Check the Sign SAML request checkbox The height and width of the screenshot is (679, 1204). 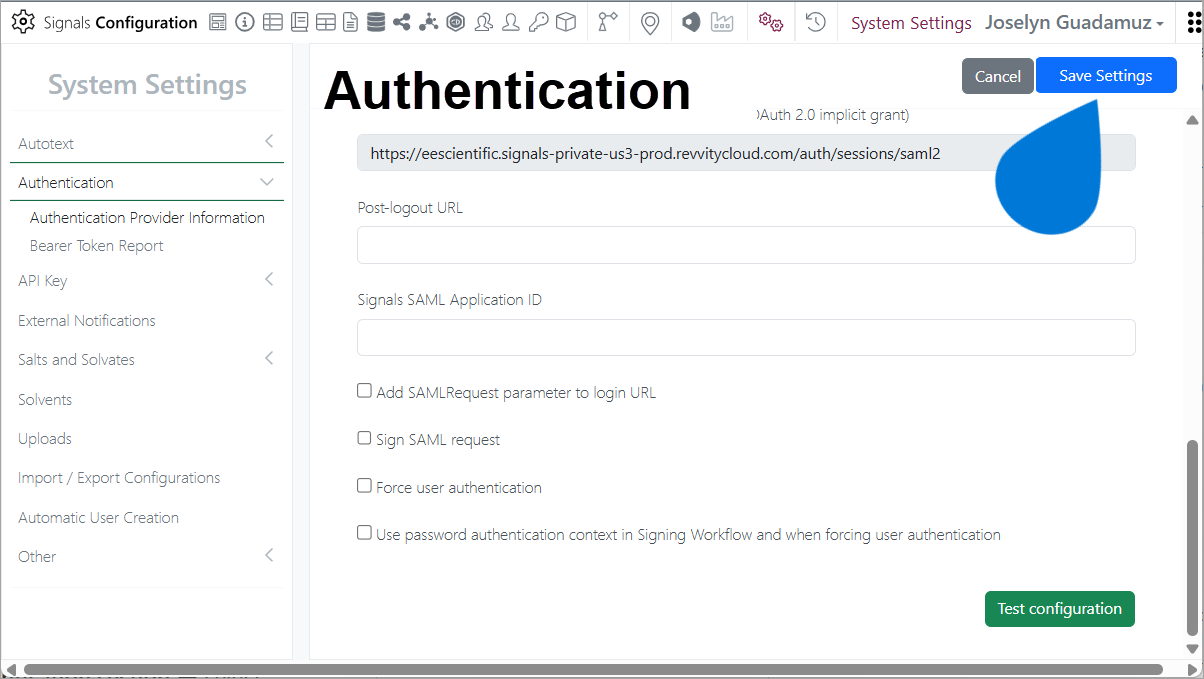pos(365,438)
